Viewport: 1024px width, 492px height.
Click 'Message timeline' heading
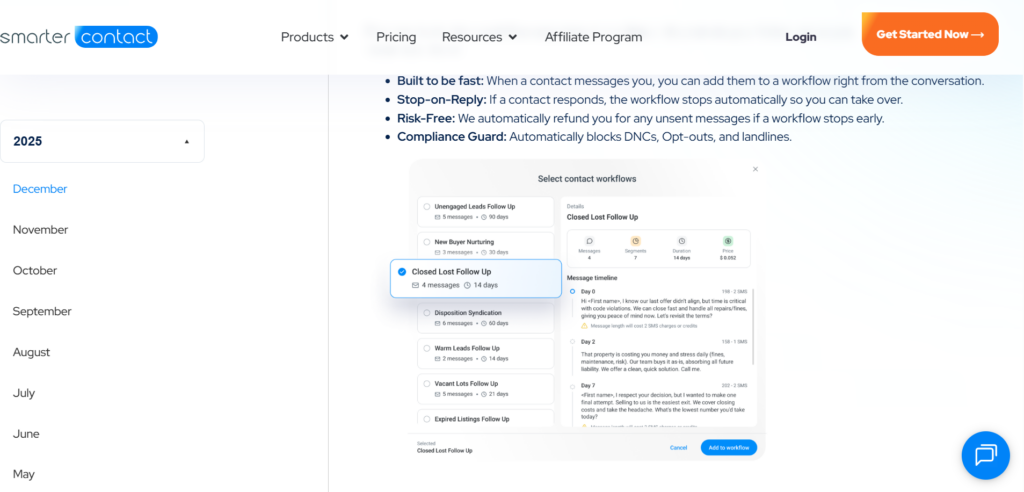click(592, 278)
